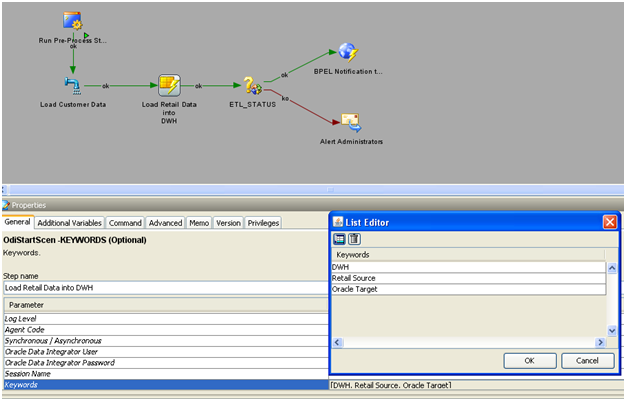Screen dimensions: 626x401
Task: Click the Keywords value cell with DWH list
Action: pyautogui.click(x=475, y=385)
